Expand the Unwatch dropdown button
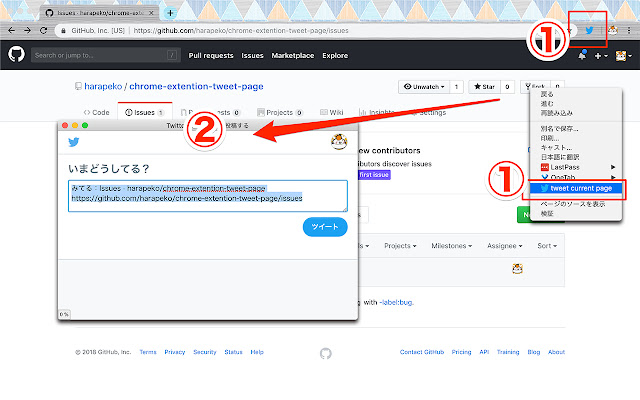Screen dimensions: 640x400 click(x=424, y=87)
